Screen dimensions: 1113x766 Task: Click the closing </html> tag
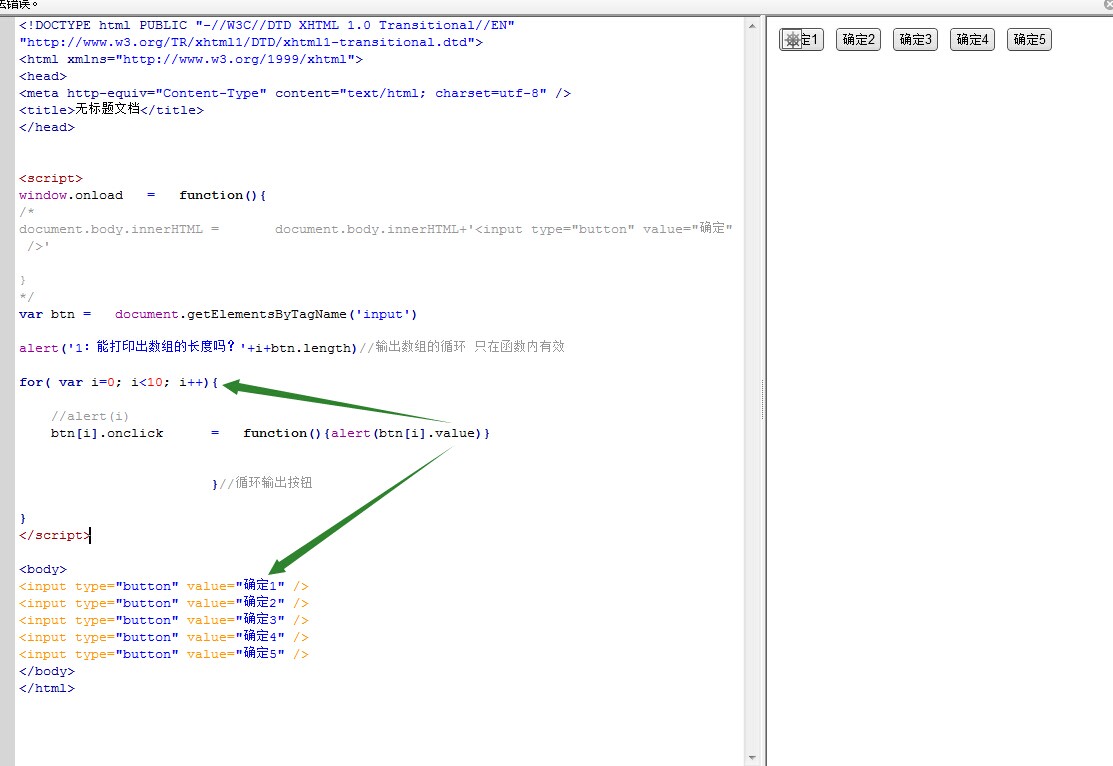[47, 688]
